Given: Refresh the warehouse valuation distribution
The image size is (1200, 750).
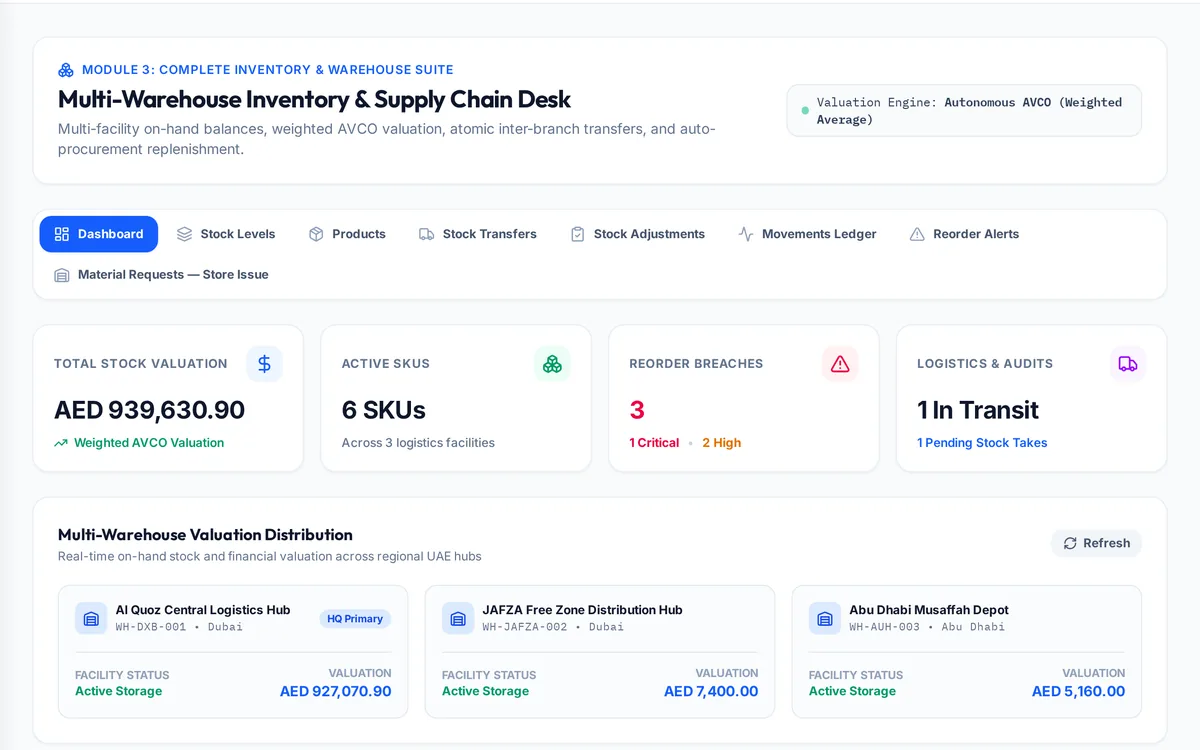Looking at the screenshot, I should (1096, 543).
